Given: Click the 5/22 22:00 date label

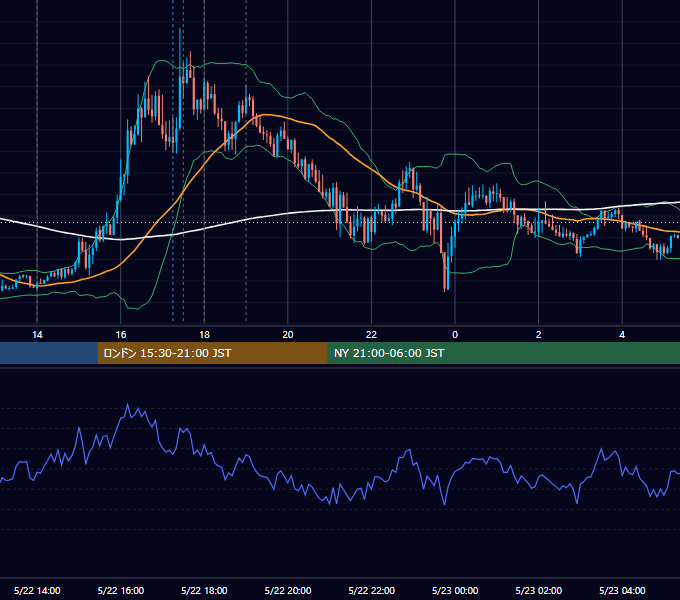Looking at the screenshot, I should [372, 590].
